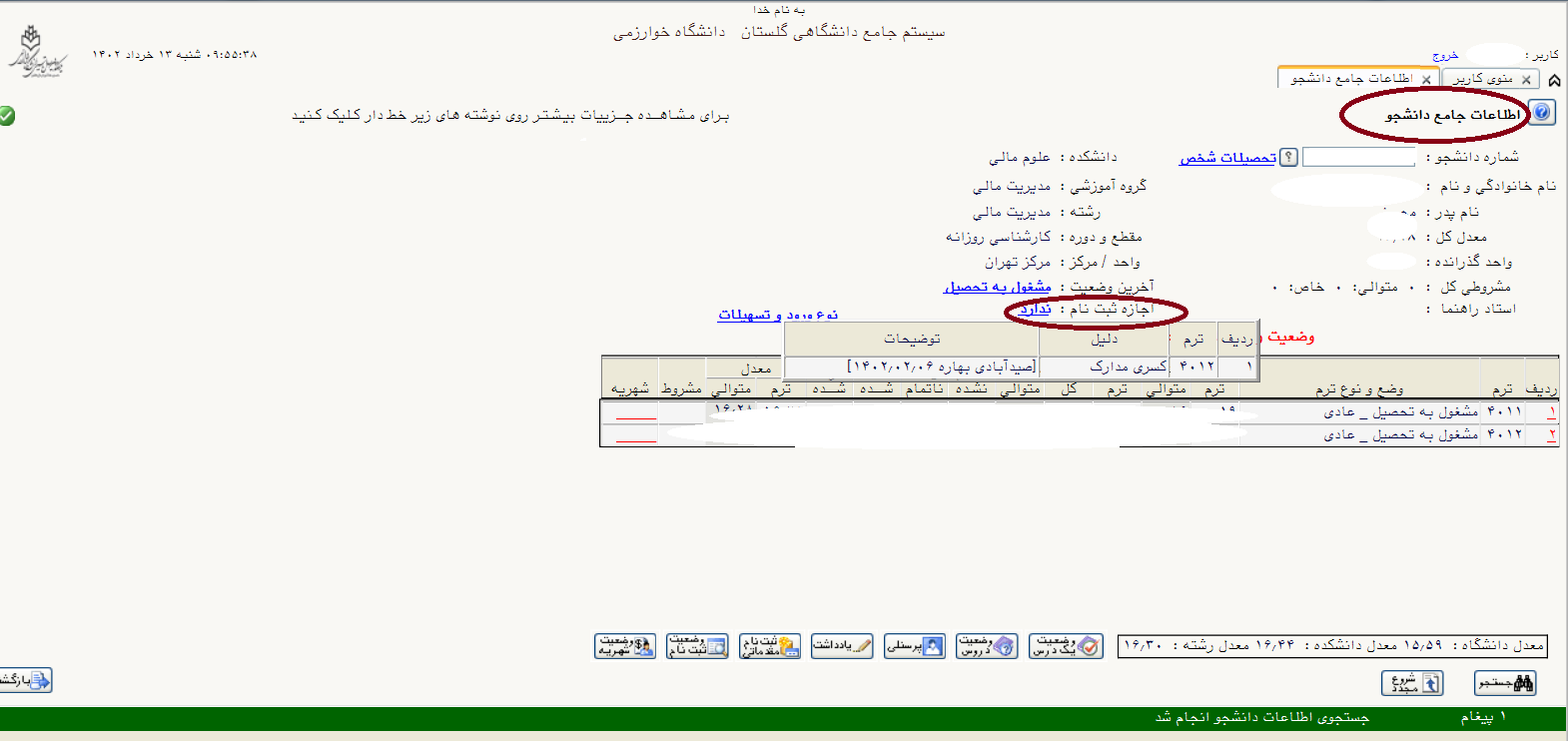This screenshot has width=1568, height=741.
Task: Open the تحصیلات شخص link
Action: 1227,158
